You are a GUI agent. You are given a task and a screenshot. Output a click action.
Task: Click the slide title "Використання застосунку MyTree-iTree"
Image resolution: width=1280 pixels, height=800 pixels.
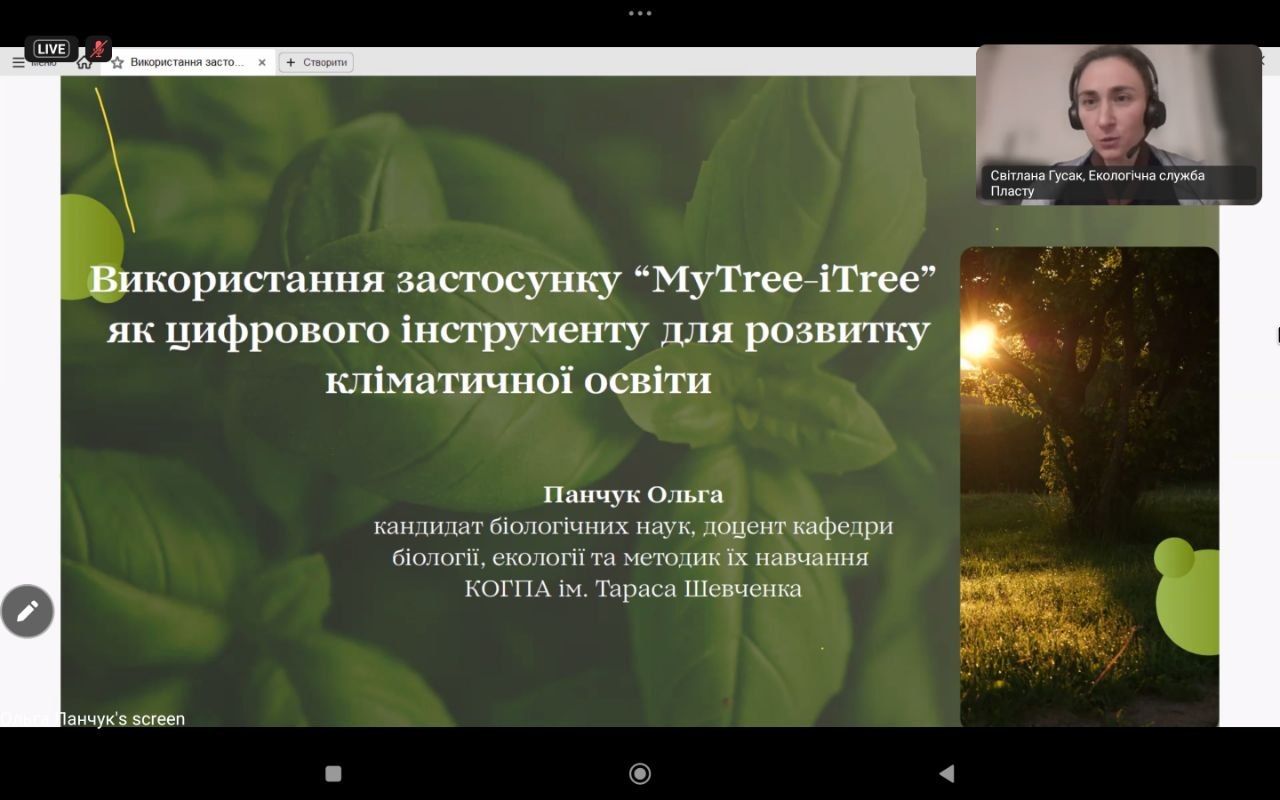click(x=512, y=279)
